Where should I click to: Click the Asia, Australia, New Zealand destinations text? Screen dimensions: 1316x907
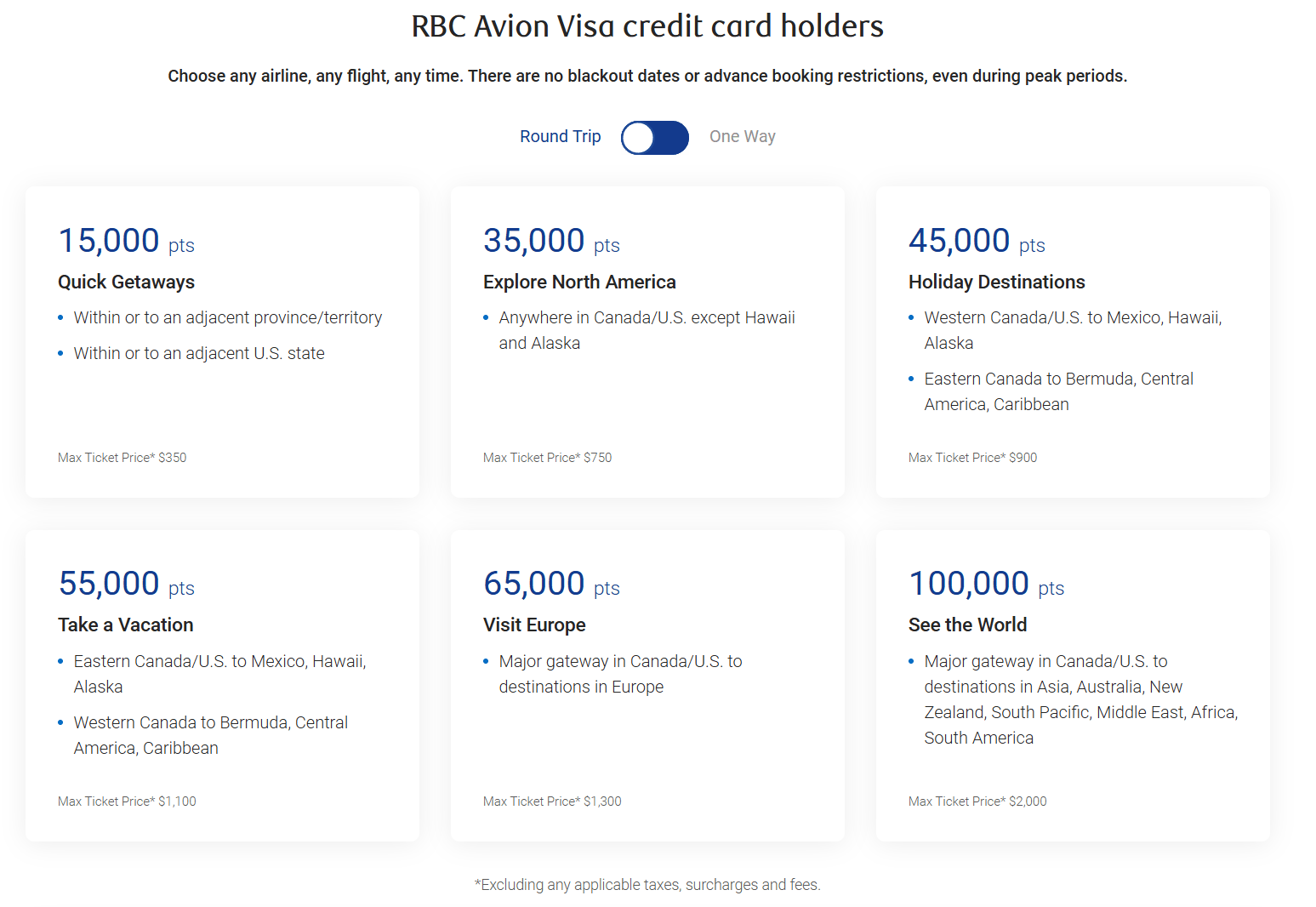(1081, 699)
